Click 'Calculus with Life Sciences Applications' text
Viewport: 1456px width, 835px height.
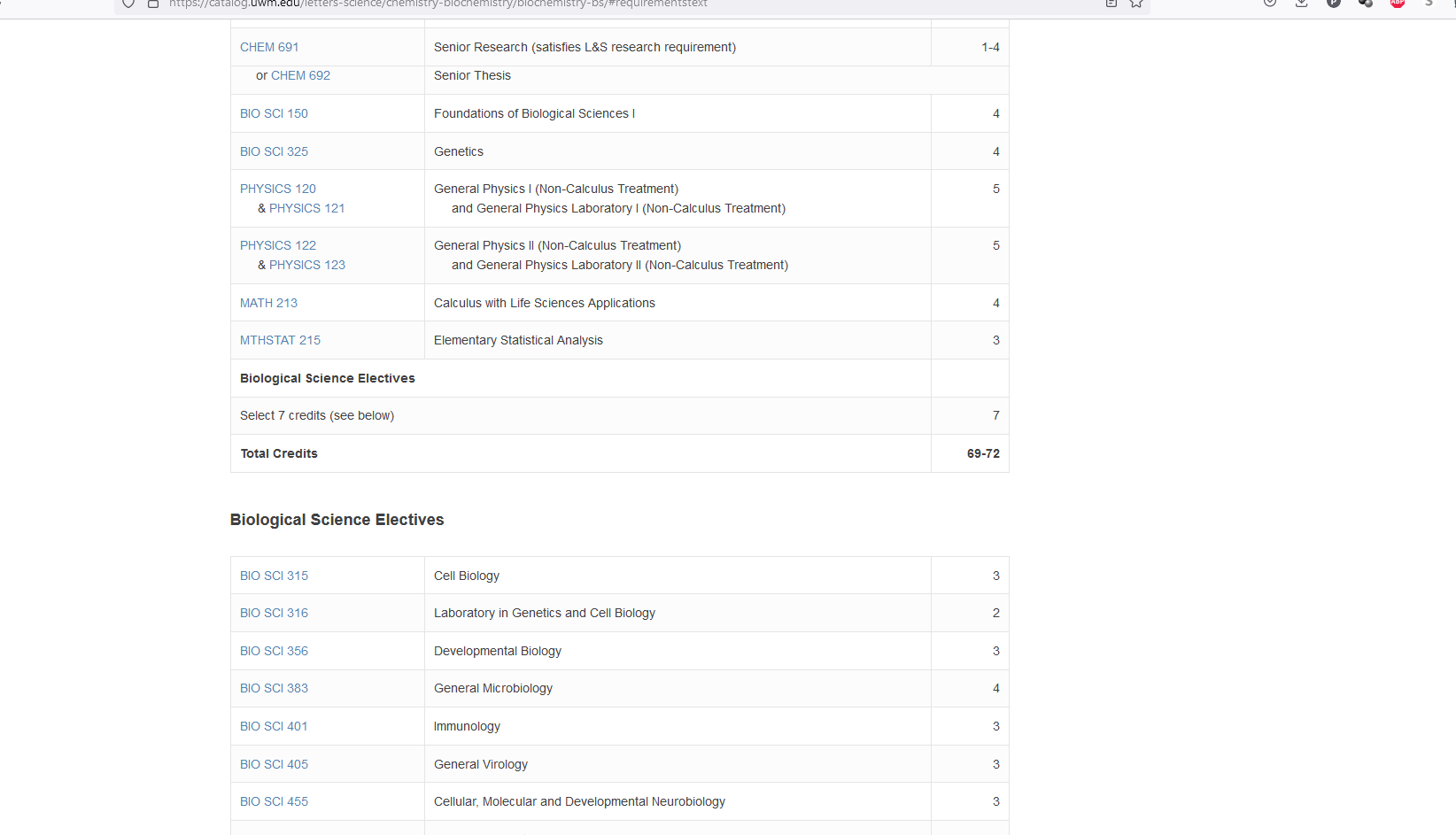tap(545, 303)
